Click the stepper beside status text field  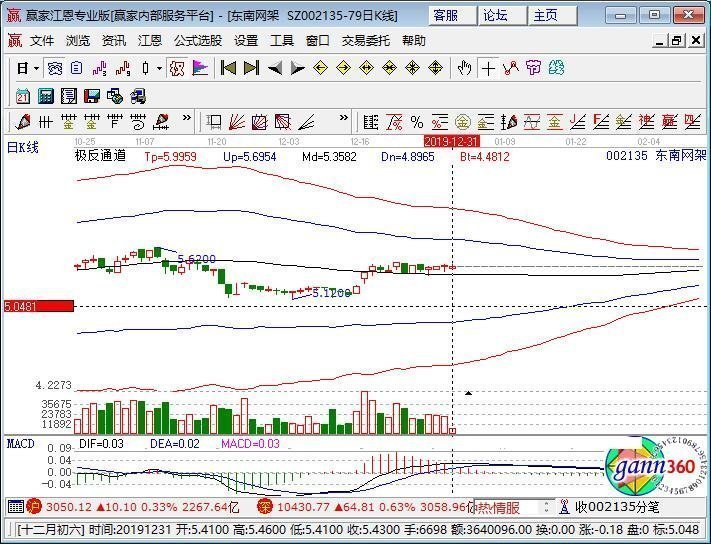547,507
